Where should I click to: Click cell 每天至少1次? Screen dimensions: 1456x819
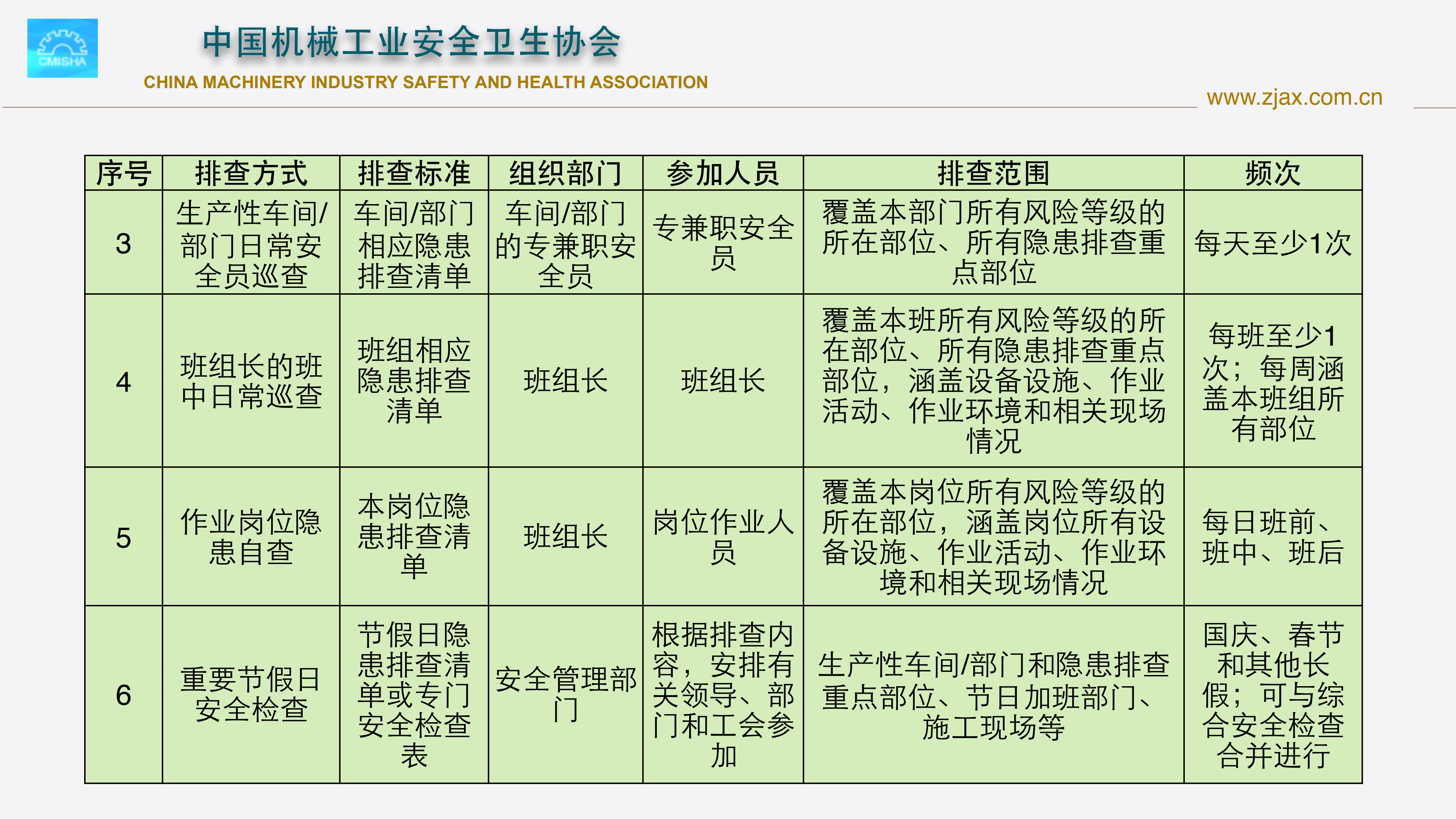pyautogui.click(x=1273, y=243)
